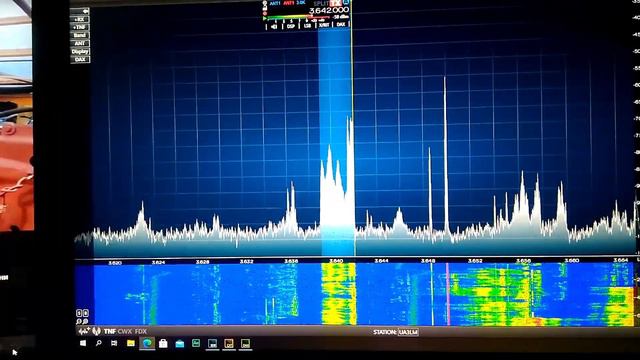The height and width of the screenshot is (360, 640).
Task: Open the DSP tab on the slice flag
Action: (291, 26)
